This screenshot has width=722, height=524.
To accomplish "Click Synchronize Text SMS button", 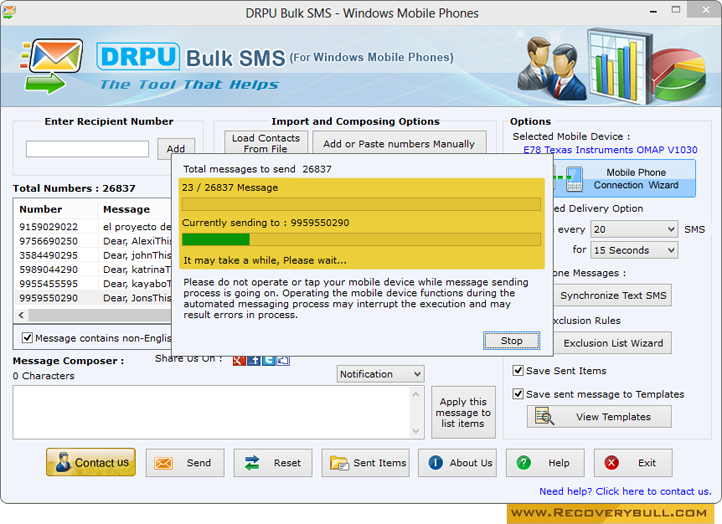I will 612,295.
